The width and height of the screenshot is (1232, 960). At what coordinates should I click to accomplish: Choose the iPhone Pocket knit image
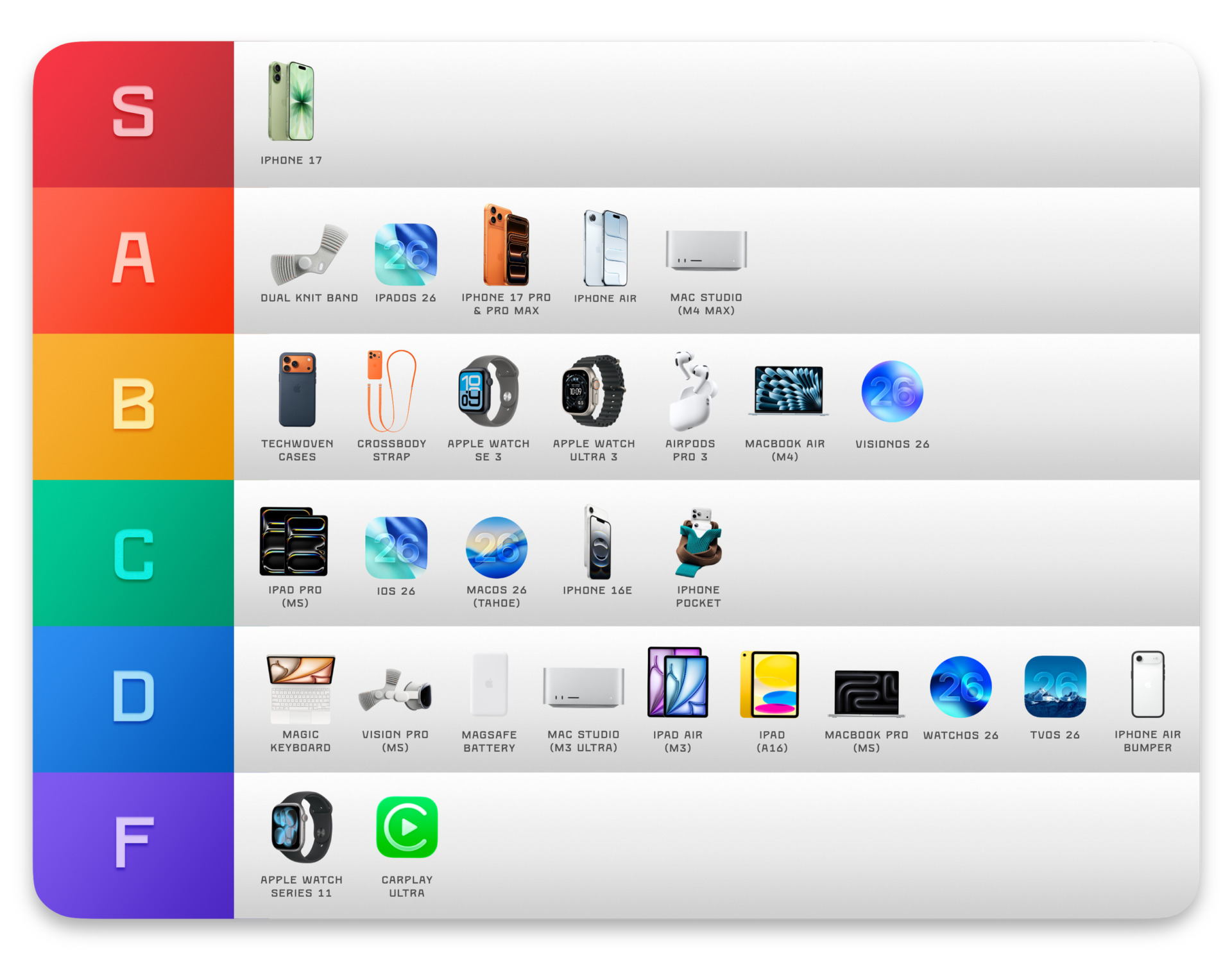tap(699, 542)
